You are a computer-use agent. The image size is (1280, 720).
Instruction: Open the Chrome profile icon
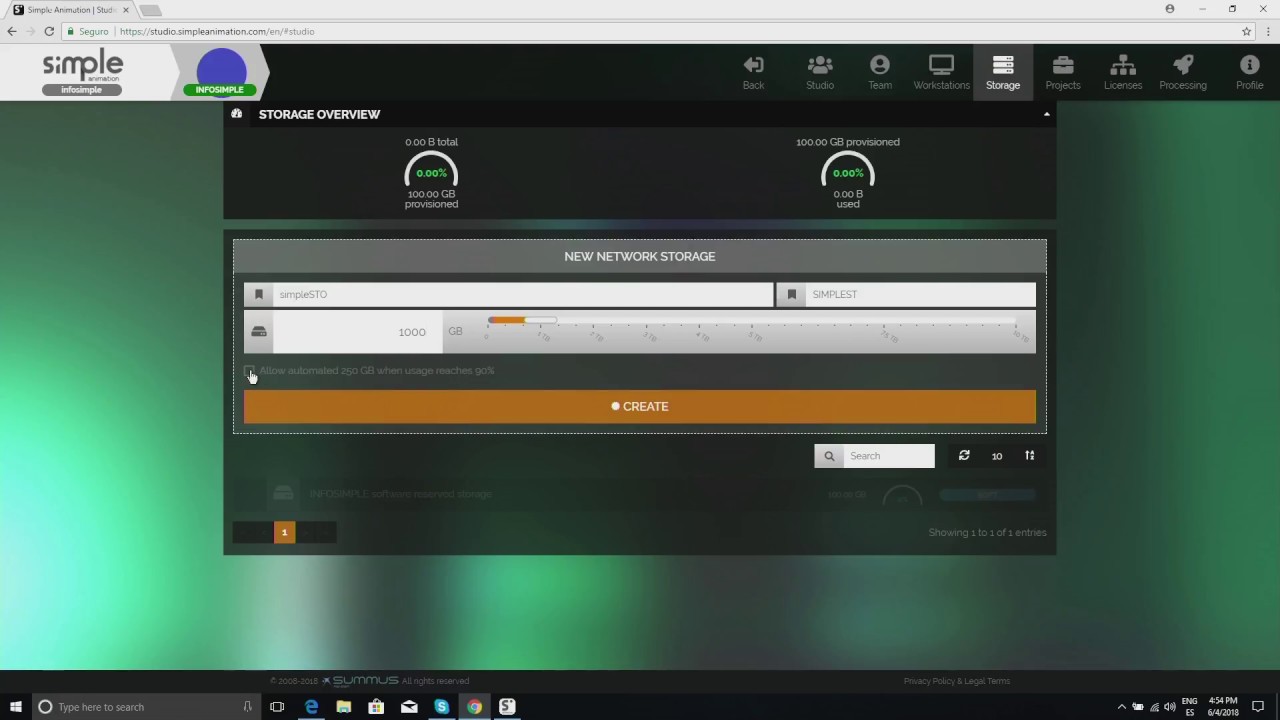pyautogui.click(x=1170, y=9)
